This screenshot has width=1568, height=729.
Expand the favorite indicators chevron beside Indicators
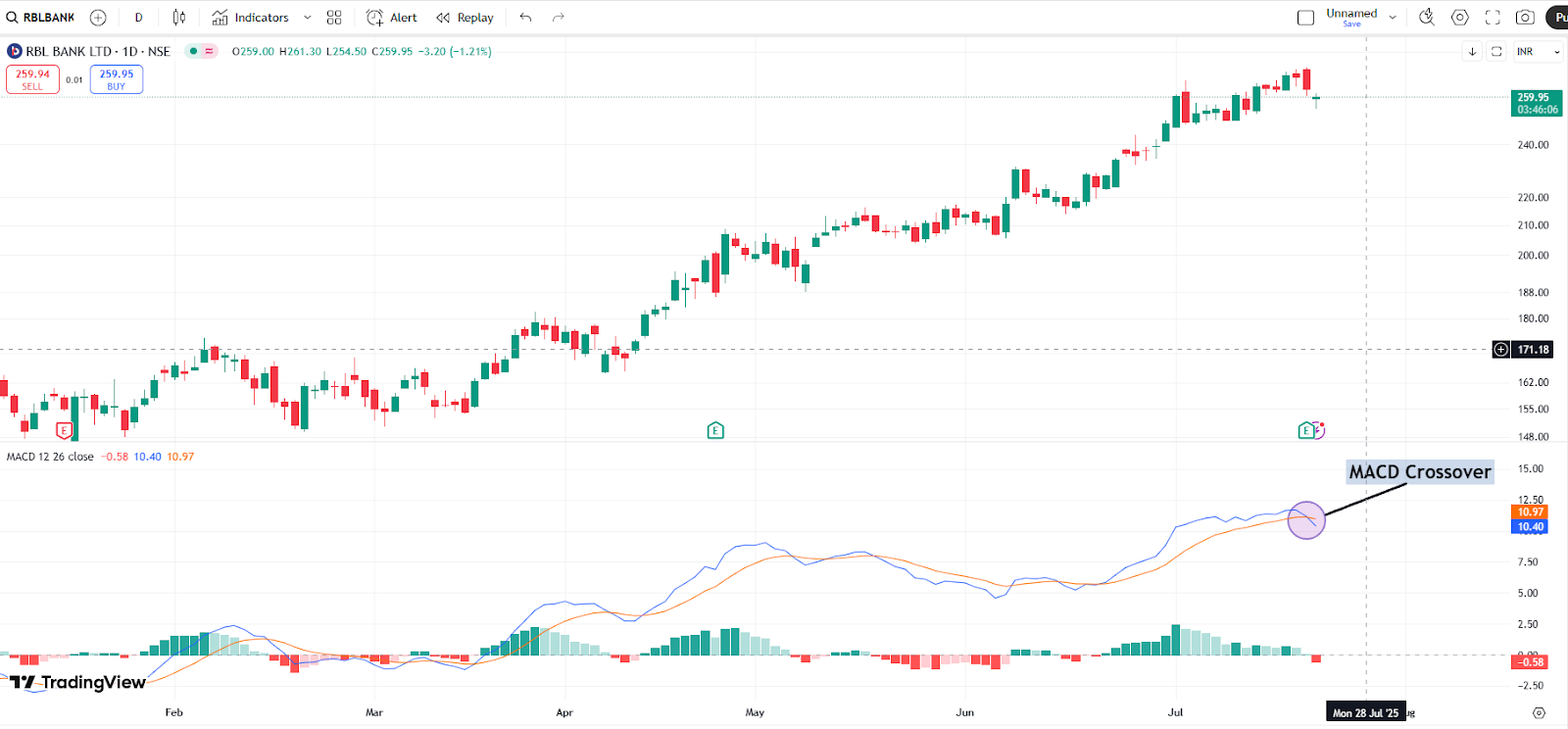pyautogui.click(x=307, y=18)
